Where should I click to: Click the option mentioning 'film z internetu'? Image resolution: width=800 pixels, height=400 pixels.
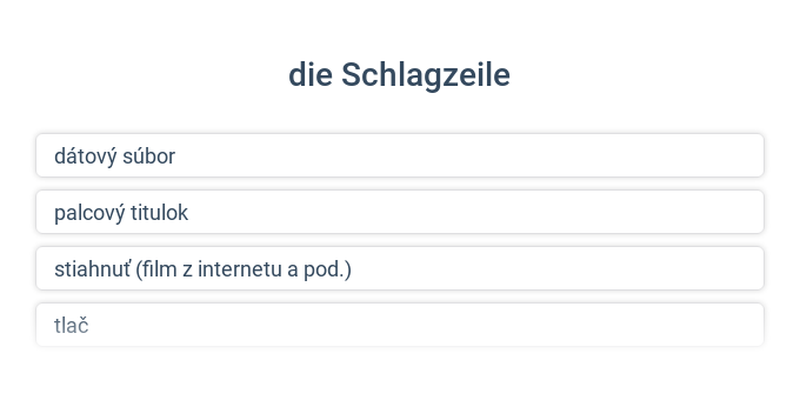click(x=399, y=268)
